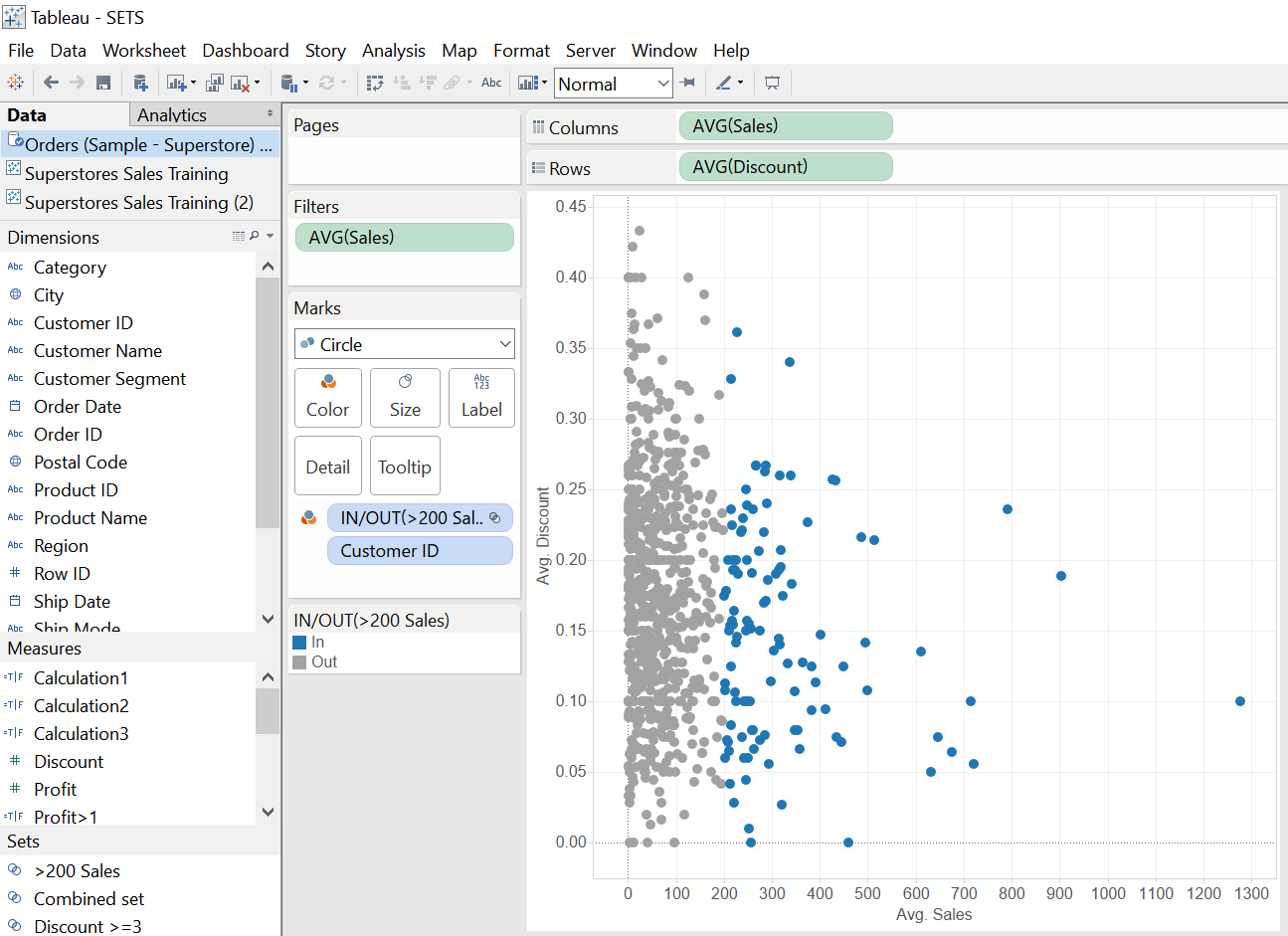Viewport: 1288px width, 936px height.
Task: Click the Dimensions list scrollbar thumb
Action: tap(268, 403)
